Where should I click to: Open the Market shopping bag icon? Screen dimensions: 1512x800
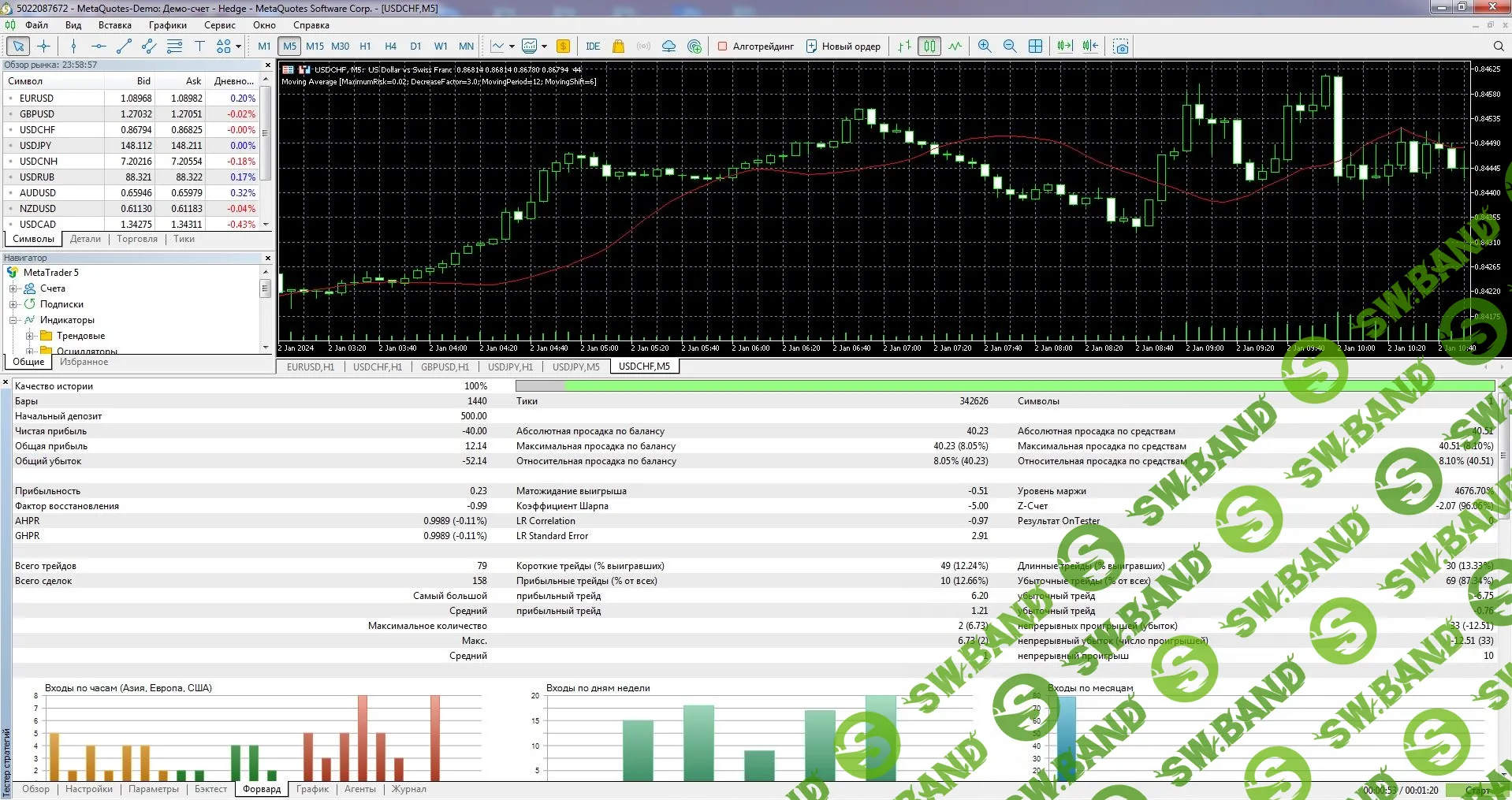click(x=618, y=47)
